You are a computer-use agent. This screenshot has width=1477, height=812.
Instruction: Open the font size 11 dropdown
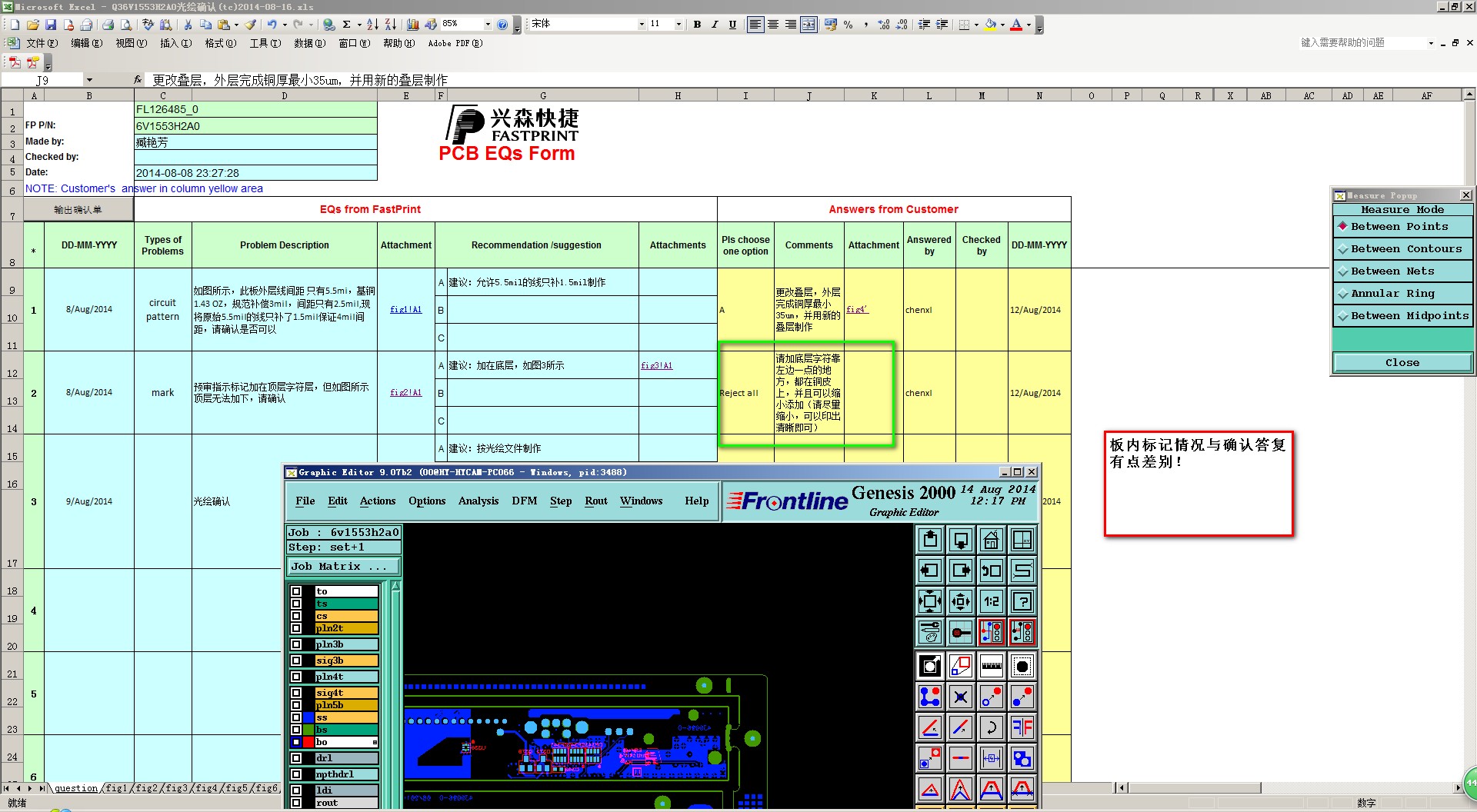678,25
